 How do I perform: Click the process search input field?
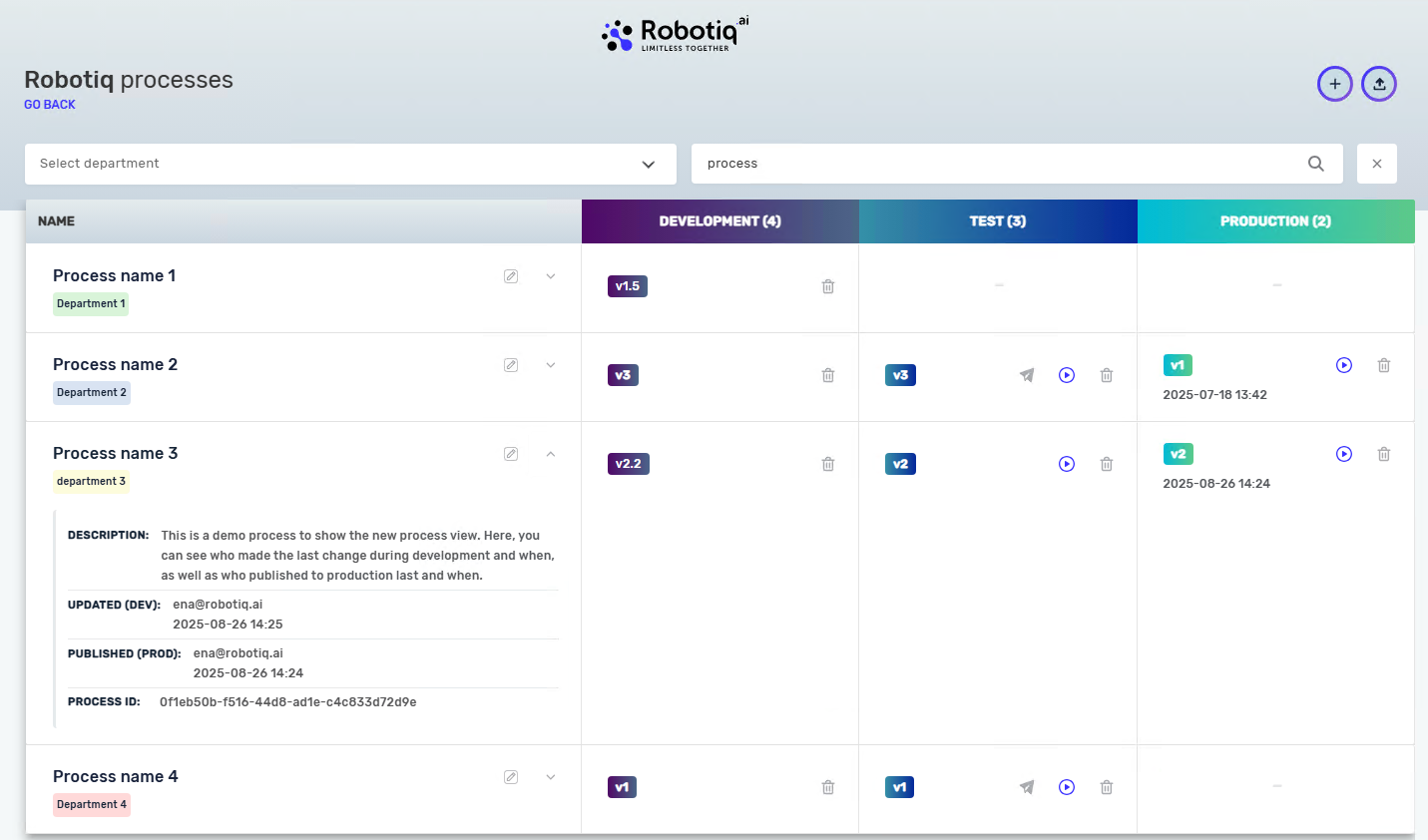click(x=998, y=164)
